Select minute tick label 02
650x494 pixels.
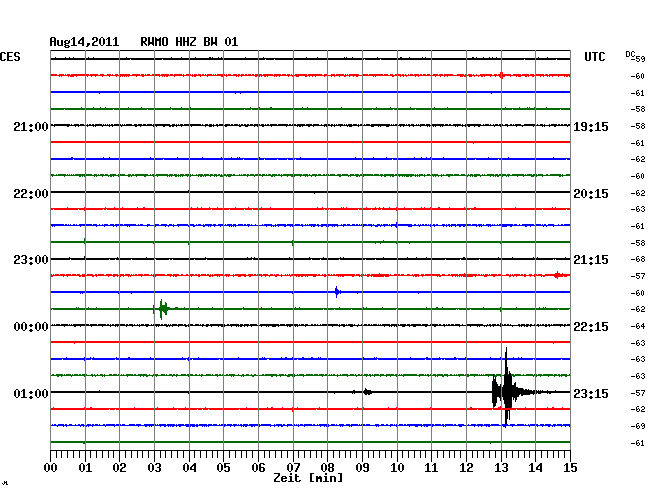point(119,468)
